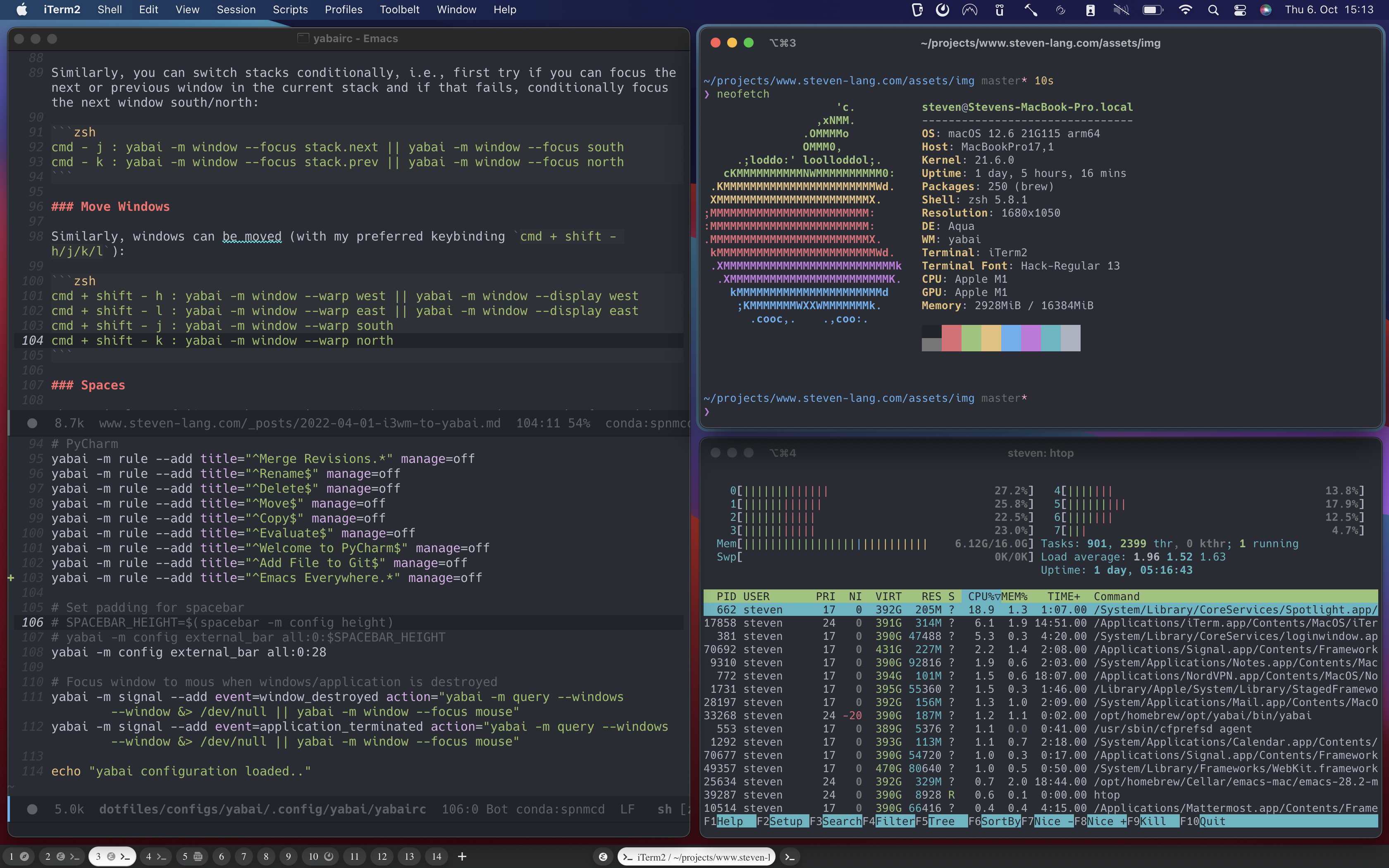Click the Mattermost menu bar icon
This screenshot has width=1389, height=868.
(942, 10)
